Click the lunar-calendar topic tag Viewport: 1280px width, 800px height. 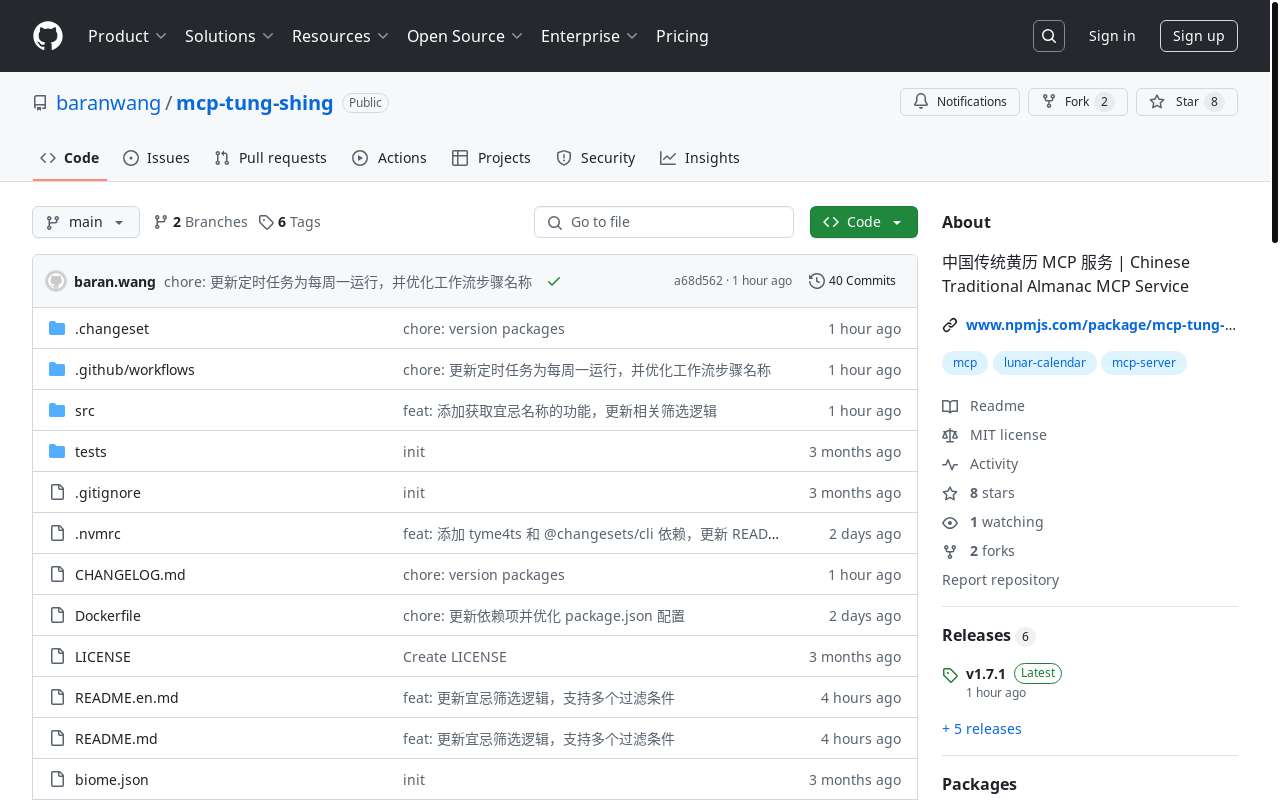(x=1044, y=363)
